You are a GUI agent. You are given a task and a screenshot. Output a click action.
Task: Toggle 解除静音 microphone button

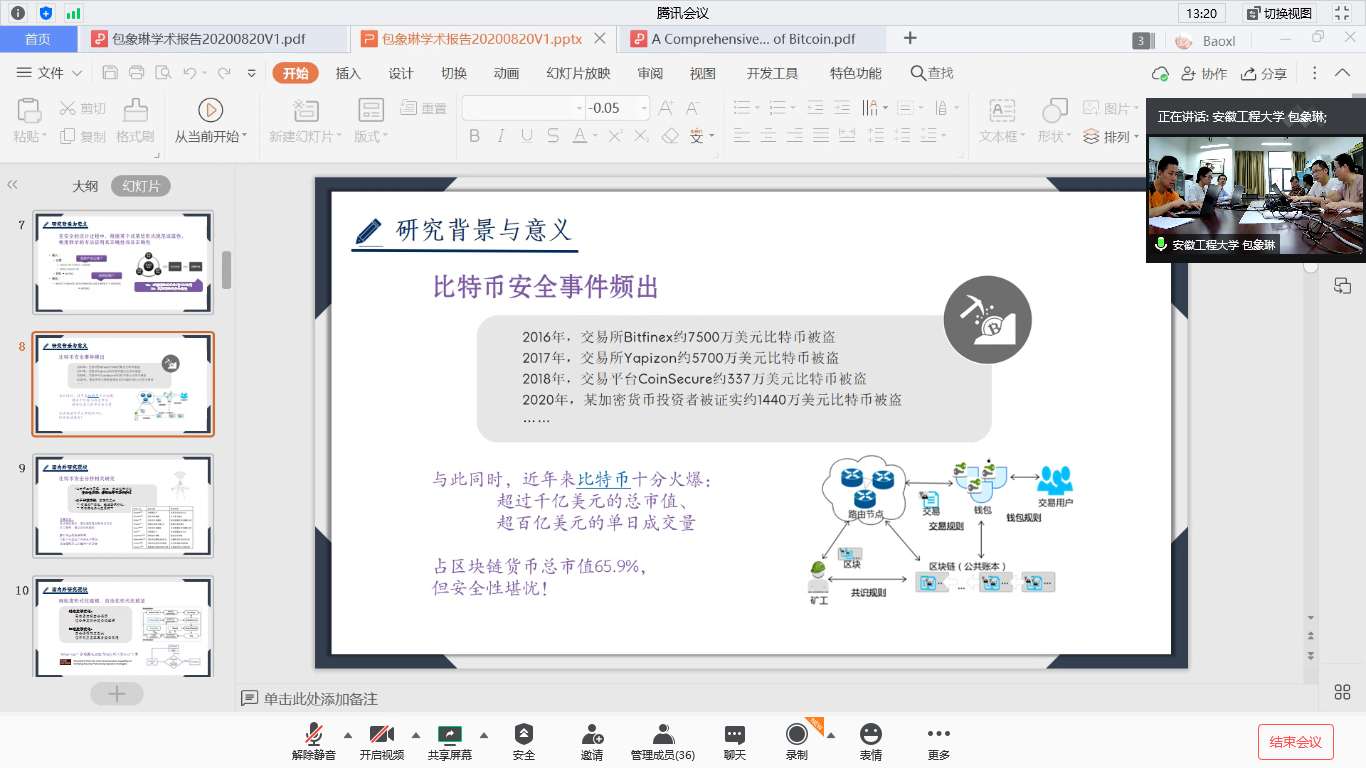(314, 735)
